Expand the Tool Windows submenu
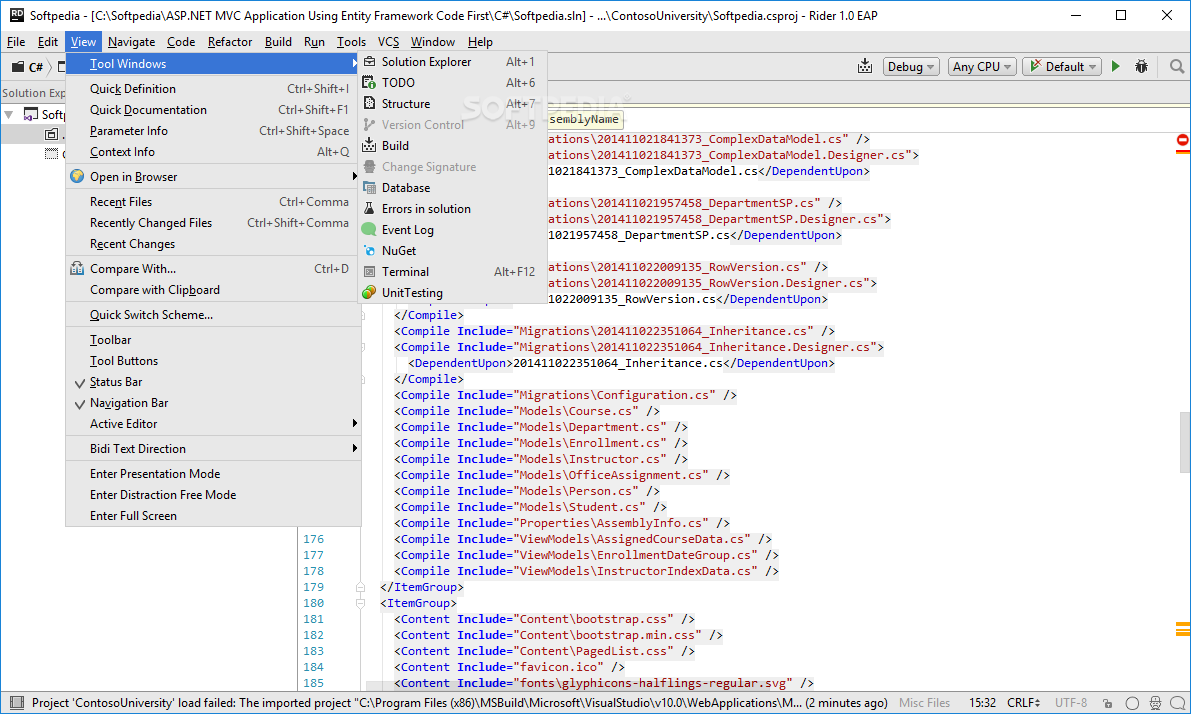Image resolution: width=1191 pixels, height=714 pixels. [213, 64]
